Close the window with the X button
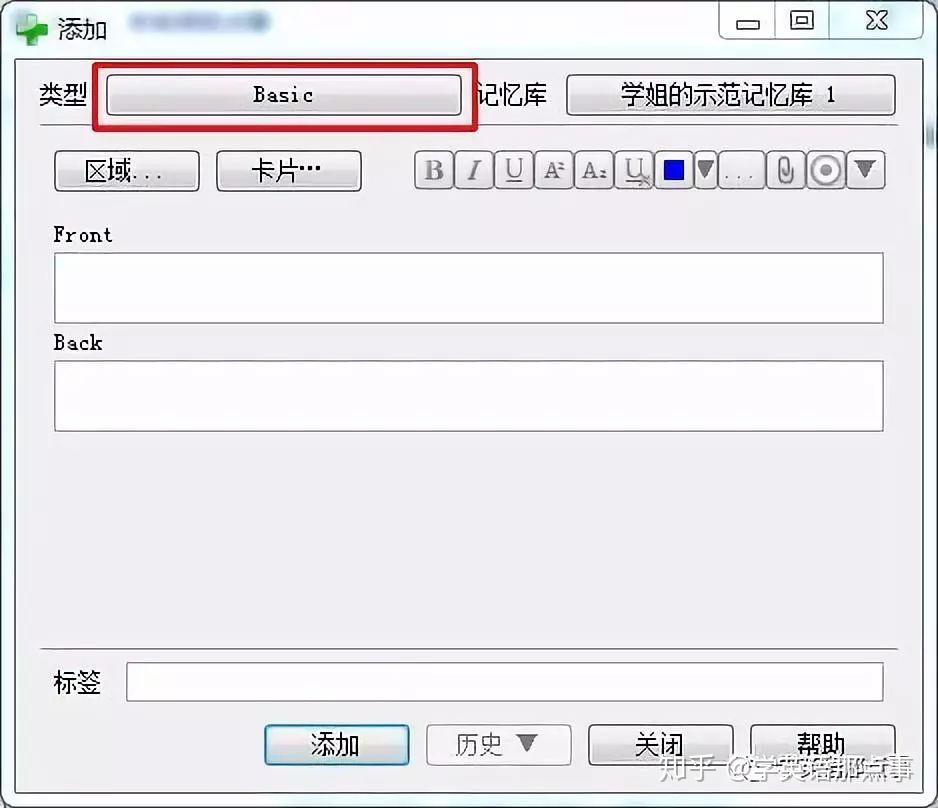The width and height of the screenshot is (938, 808). coord(876,22)
